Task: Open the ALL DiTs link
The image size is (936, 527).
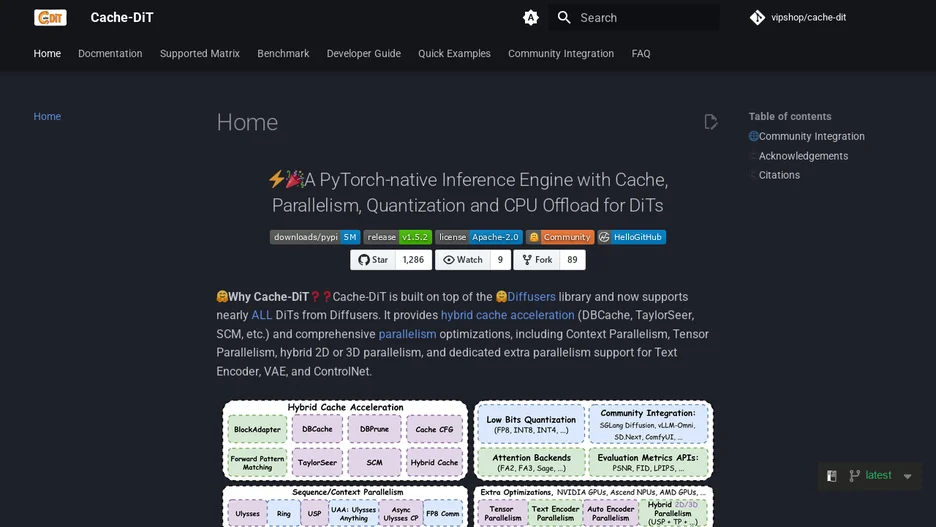Action: click(x=261, y=315)
